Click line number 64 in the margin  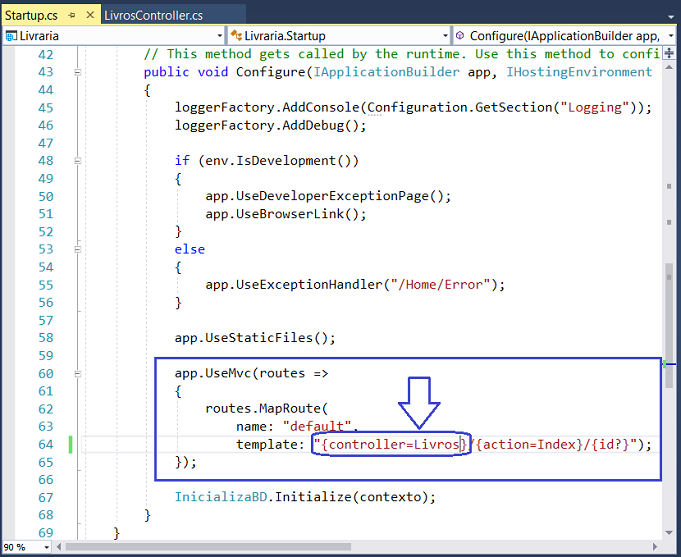click(46, 444)
